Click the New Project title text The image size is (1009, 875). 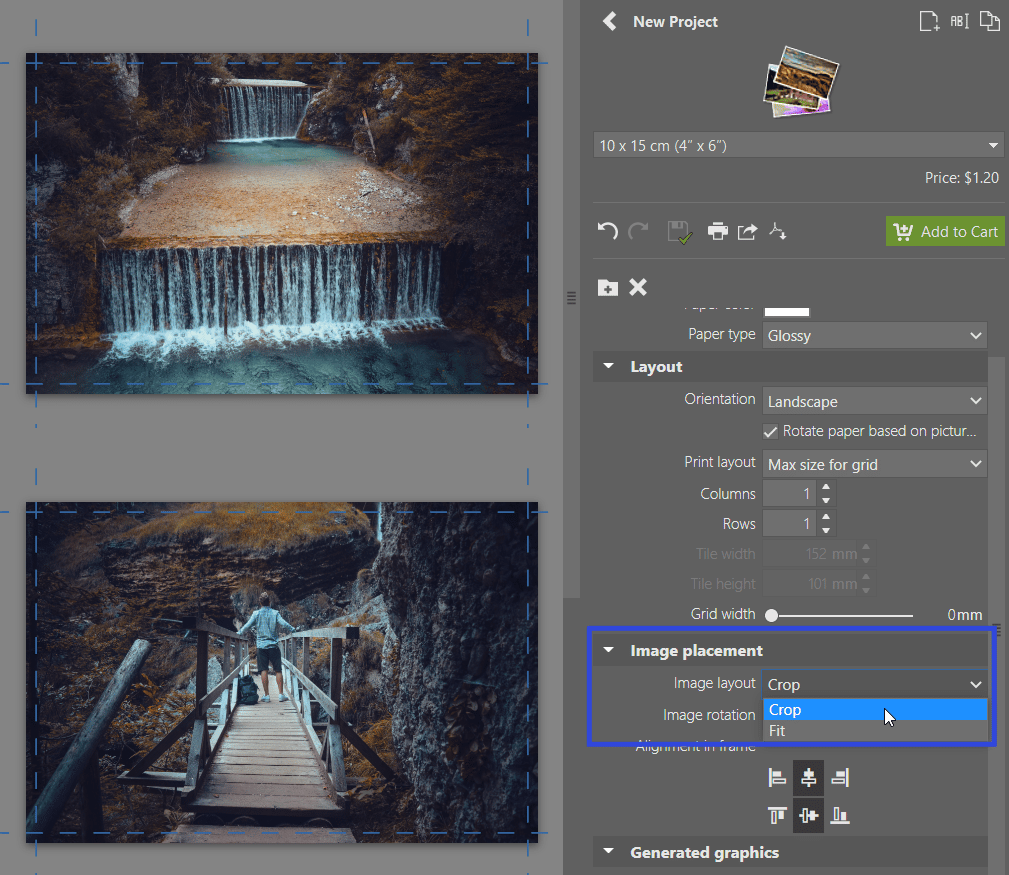(675, 21)
